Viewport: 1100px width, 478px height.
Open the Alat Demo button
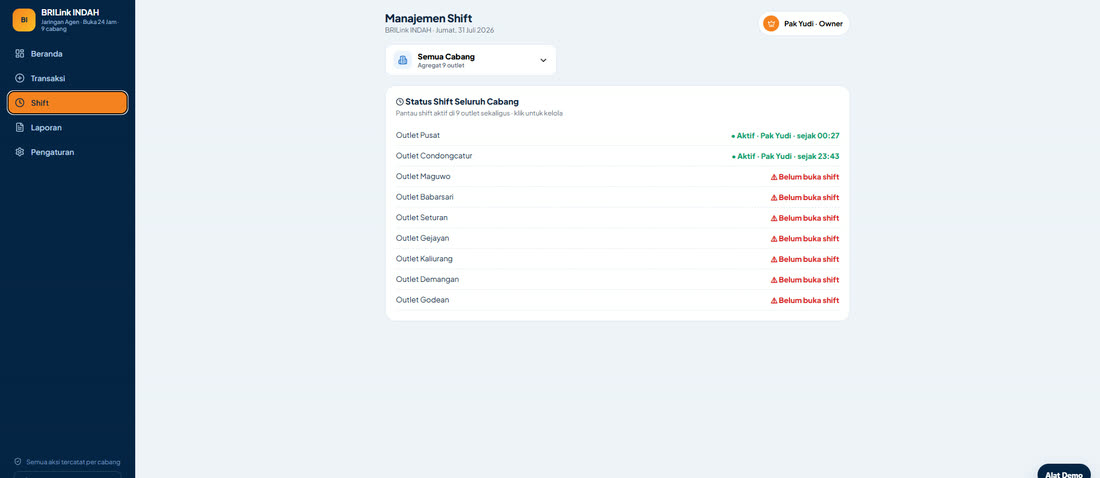tap(1064, 472)
